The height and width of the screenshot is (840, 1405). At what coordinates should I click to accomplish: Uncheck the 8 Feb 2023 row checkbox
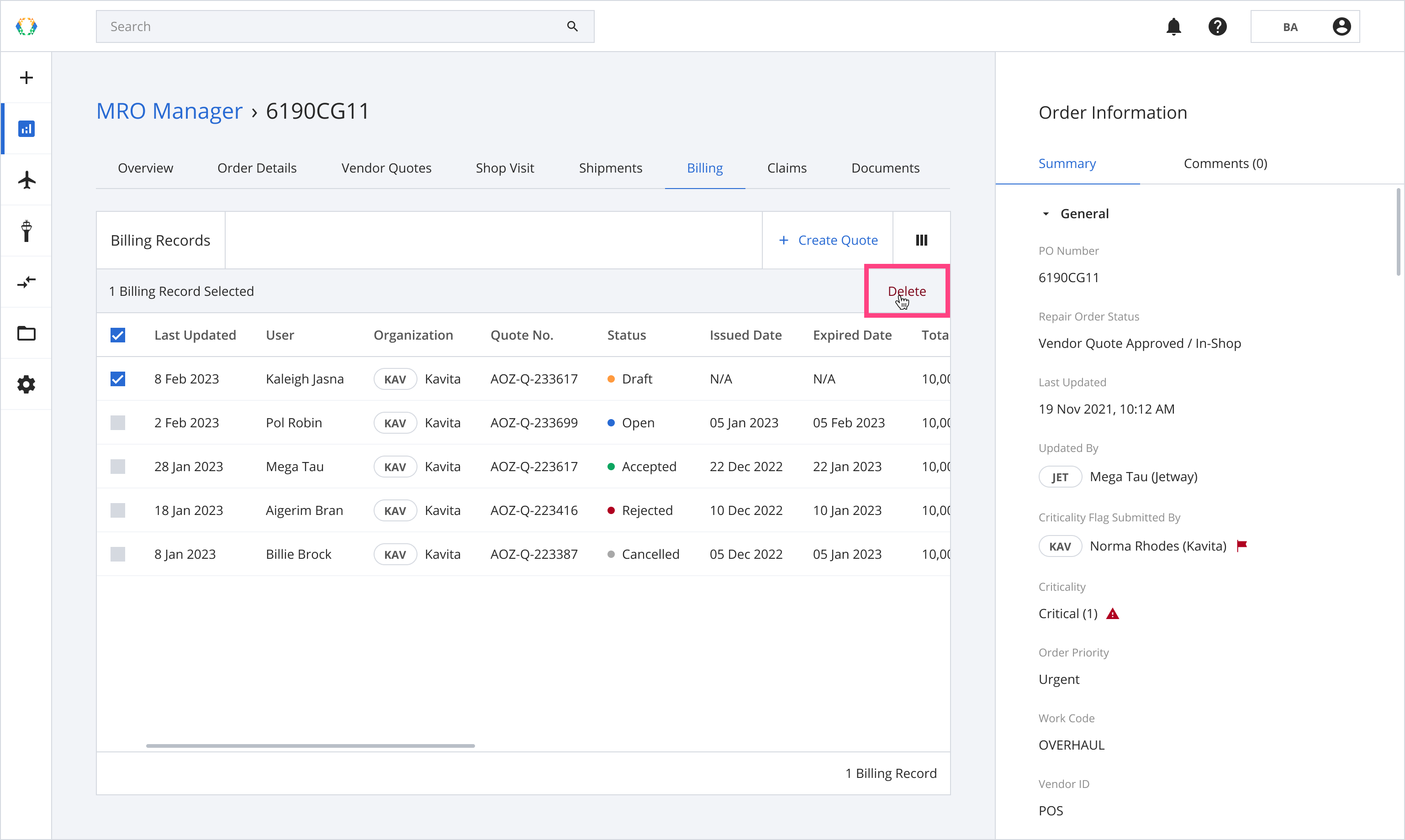[x=118, y=378]
